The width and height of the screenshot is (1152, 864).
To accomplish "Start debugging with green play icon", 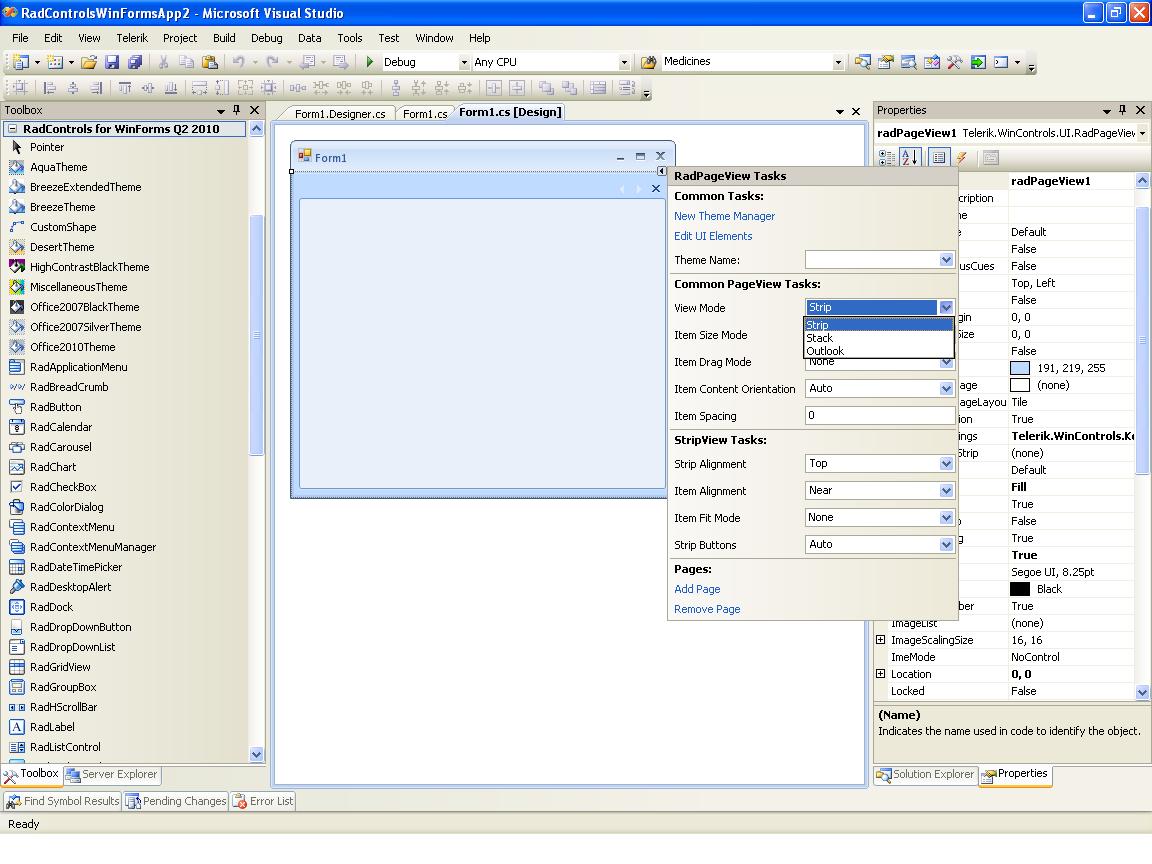I will coord(370,62).
